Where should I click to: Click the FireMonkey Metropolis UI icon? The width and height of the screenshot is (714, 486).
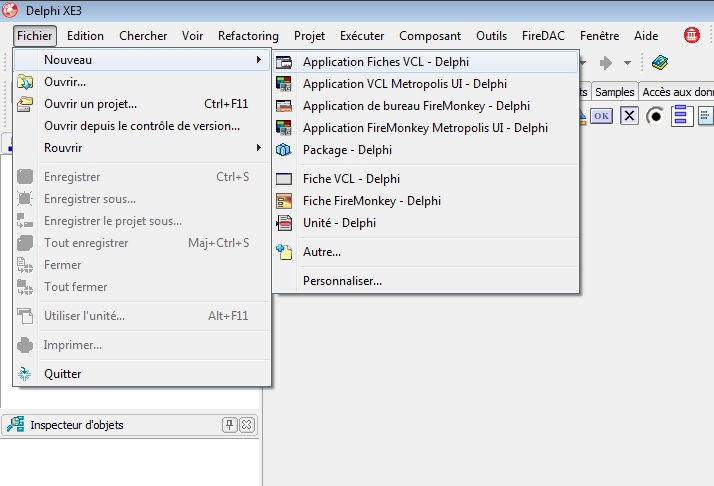[284, 128]
